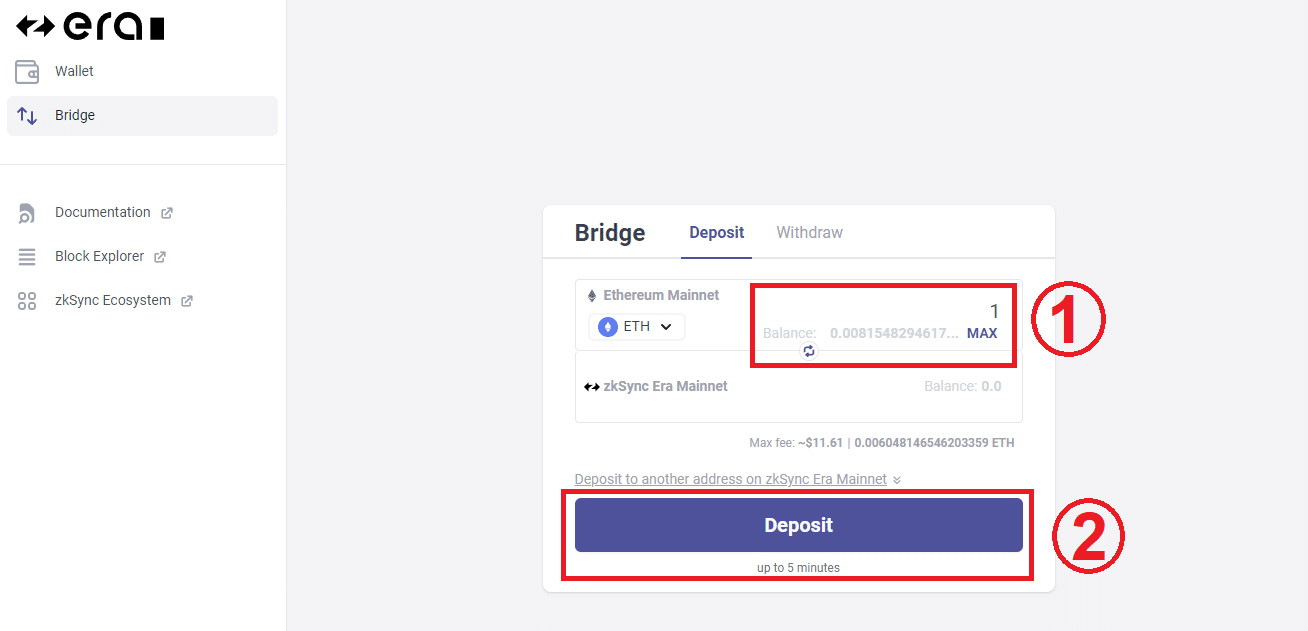Select the Deposit tab
The image size is (1308, 631).
coord(716,232)
